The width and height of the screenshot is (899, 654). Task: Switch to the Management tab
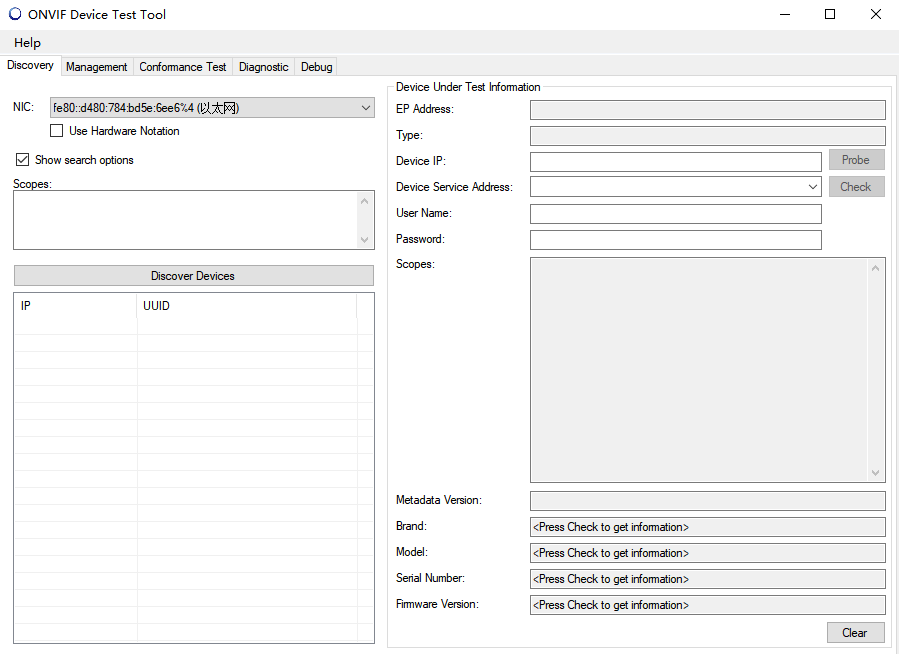pyautogui.click(x=97, y=67)
